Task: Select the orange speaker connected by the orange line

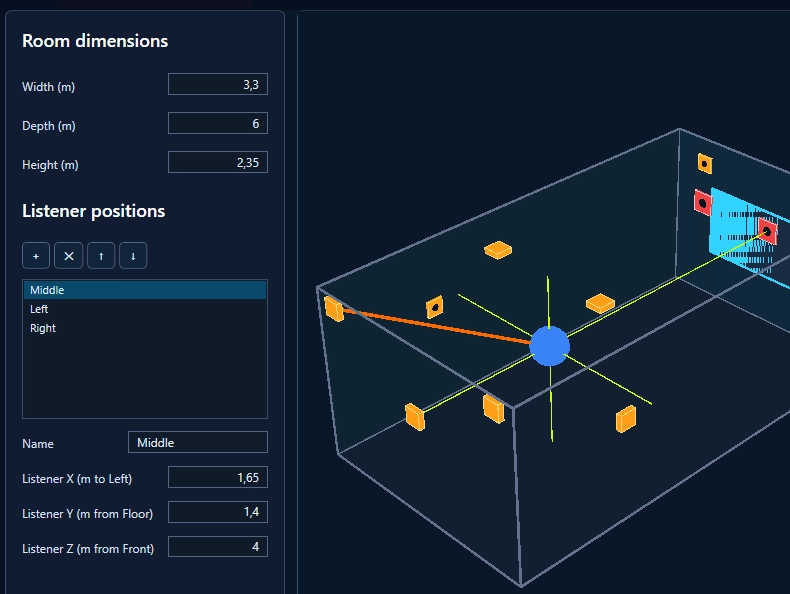Action: click(x=334, y=309)
